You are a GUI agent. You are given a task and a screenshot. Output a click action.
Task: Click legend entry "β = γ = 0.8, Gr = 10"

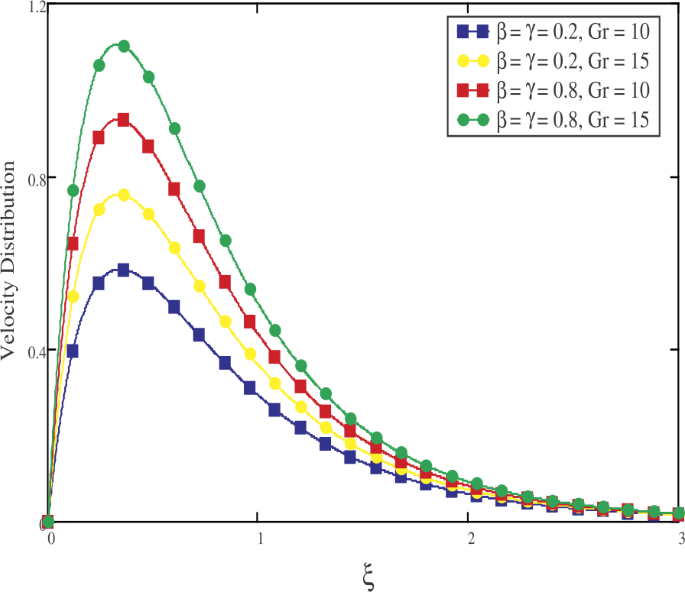tap(553, 90)
